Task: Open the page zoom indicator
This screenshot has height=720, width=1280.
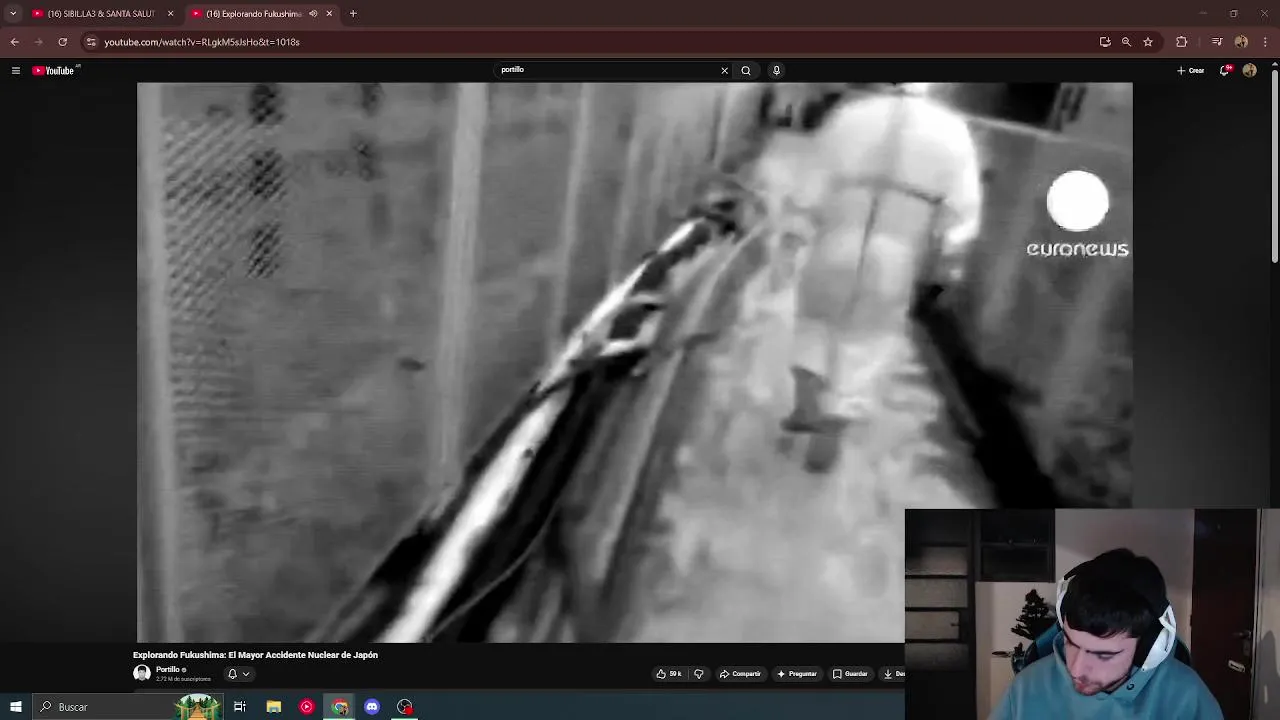Action: (x=1126, y=42)
